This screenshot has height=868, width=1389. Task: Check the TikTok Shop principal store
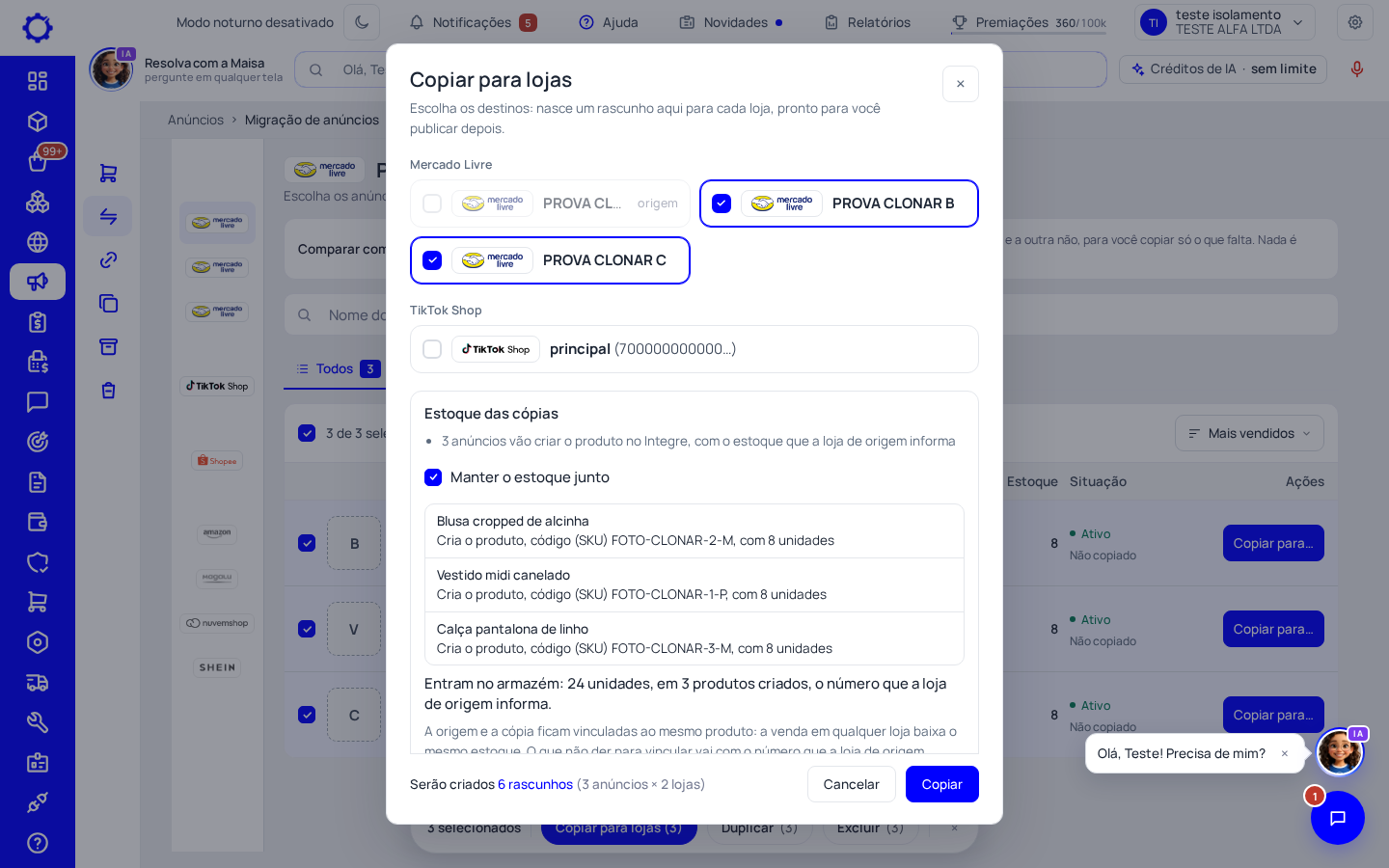432,349
